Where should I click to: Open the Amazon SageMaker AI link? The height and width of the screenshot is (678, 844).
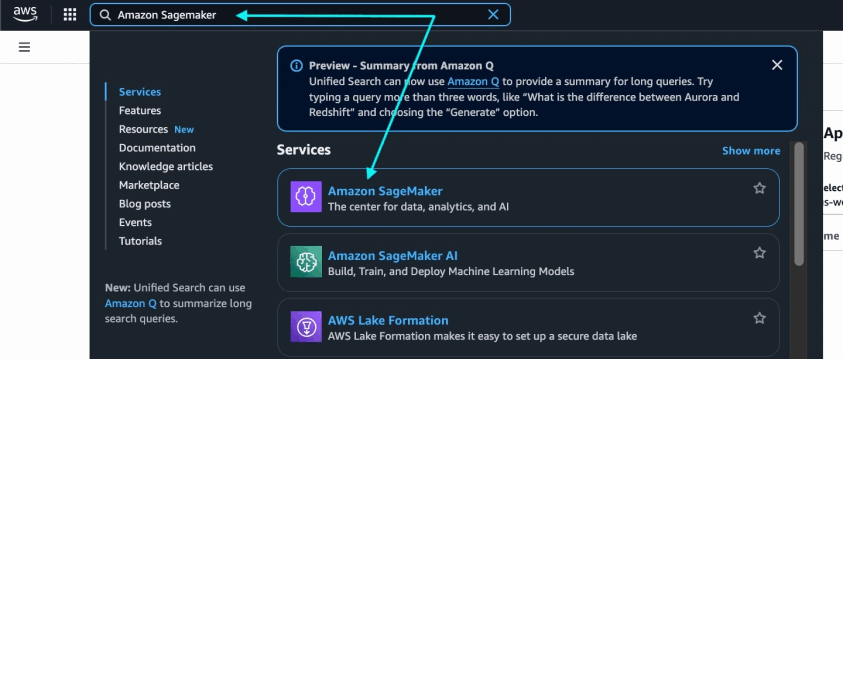point(392,256)
